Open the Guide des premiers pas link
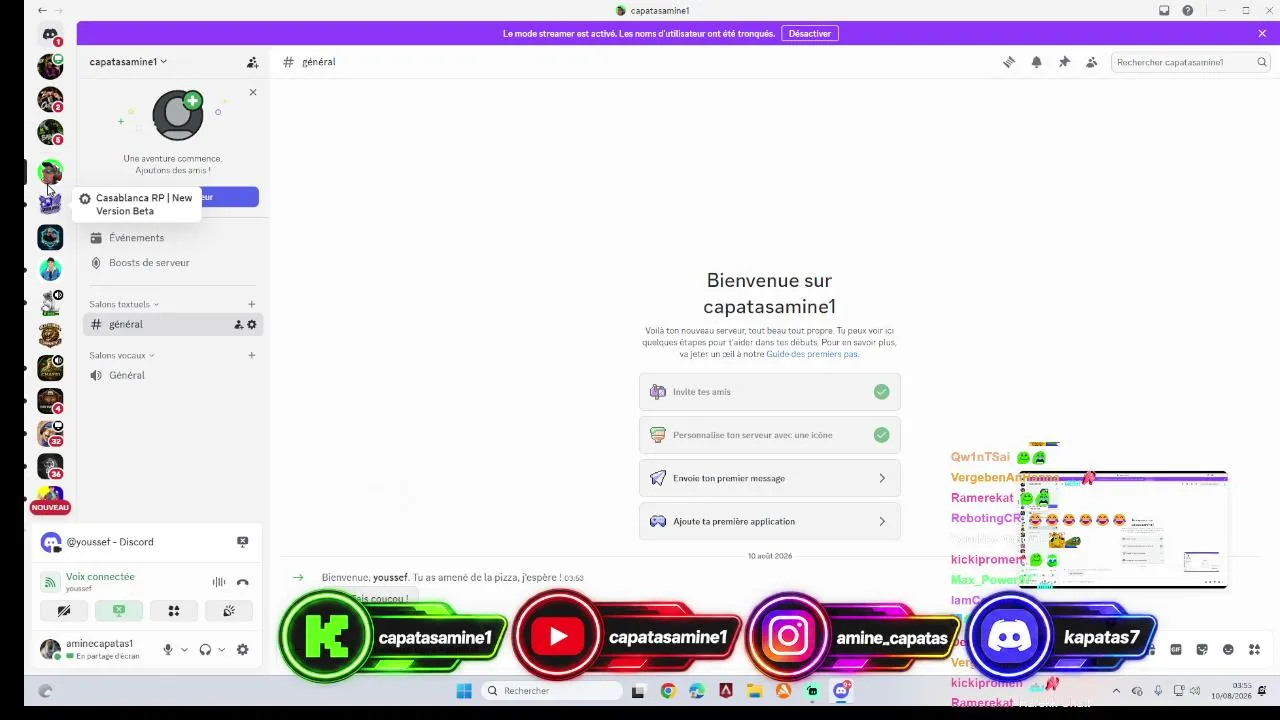The image size is (1280, 720). (812, 354)
